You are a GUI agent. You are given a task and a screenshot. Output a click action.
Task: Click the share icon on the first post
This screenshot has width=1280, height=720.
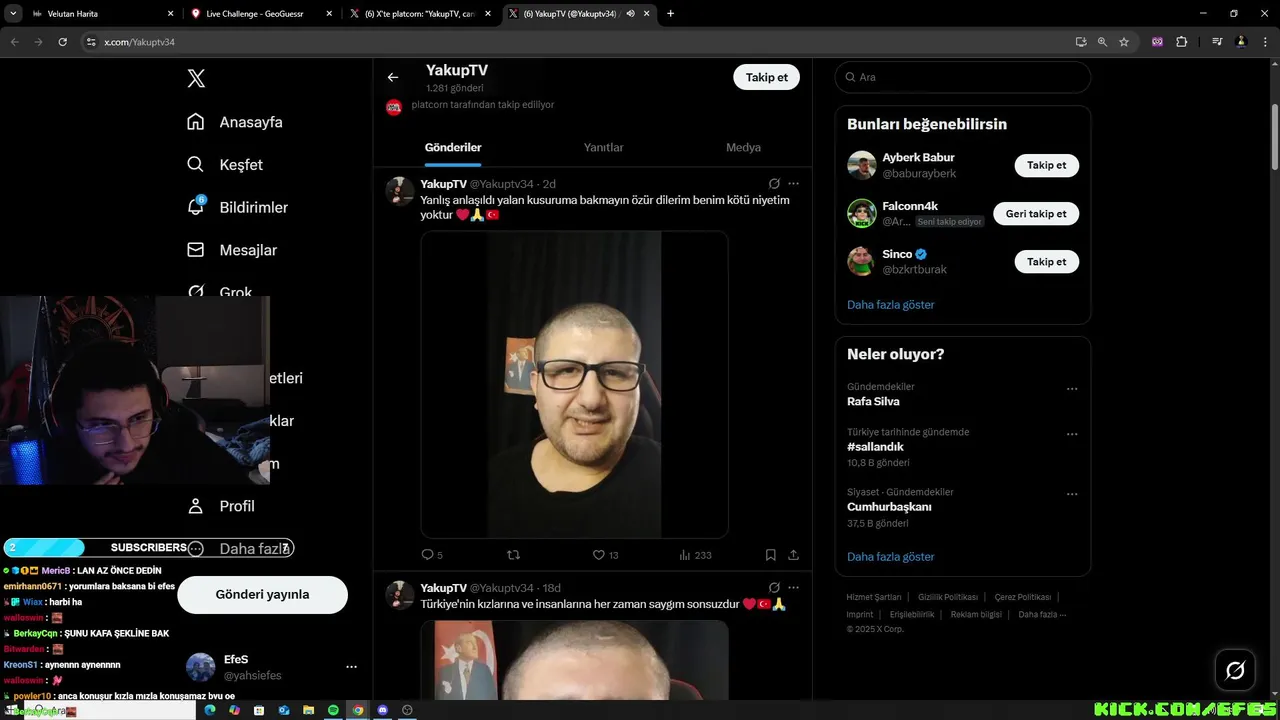coord(793,555)
